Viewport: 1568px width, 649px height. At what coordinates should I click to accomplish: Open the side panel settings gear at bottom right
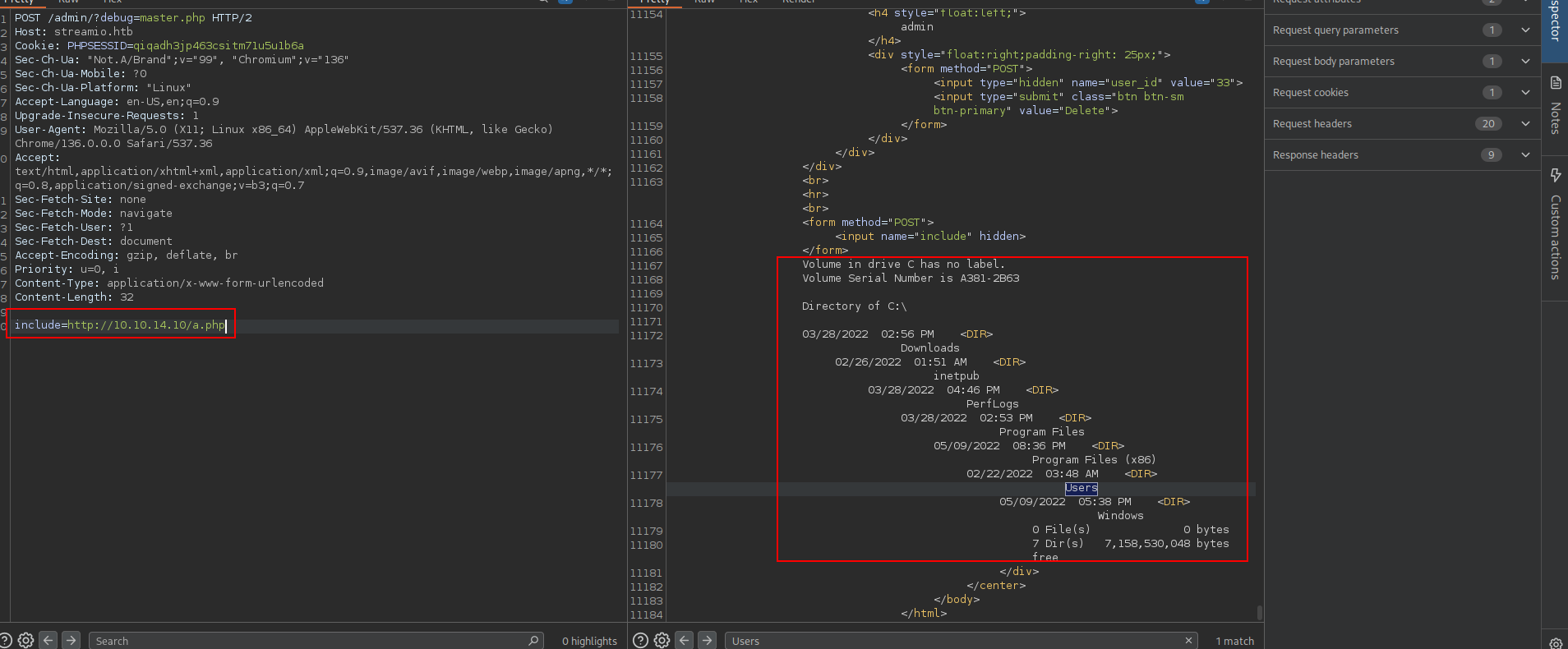tap(1555, 642)
